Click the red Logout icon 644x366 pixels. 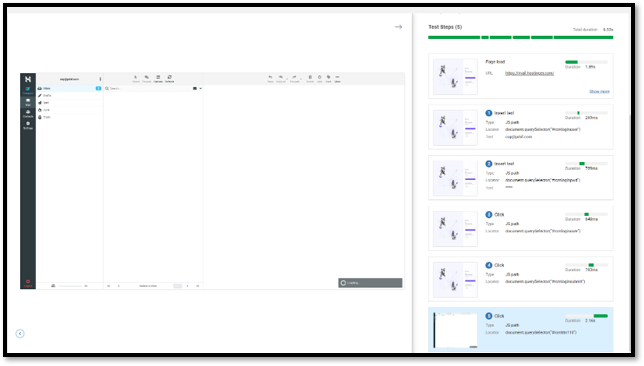28,283
